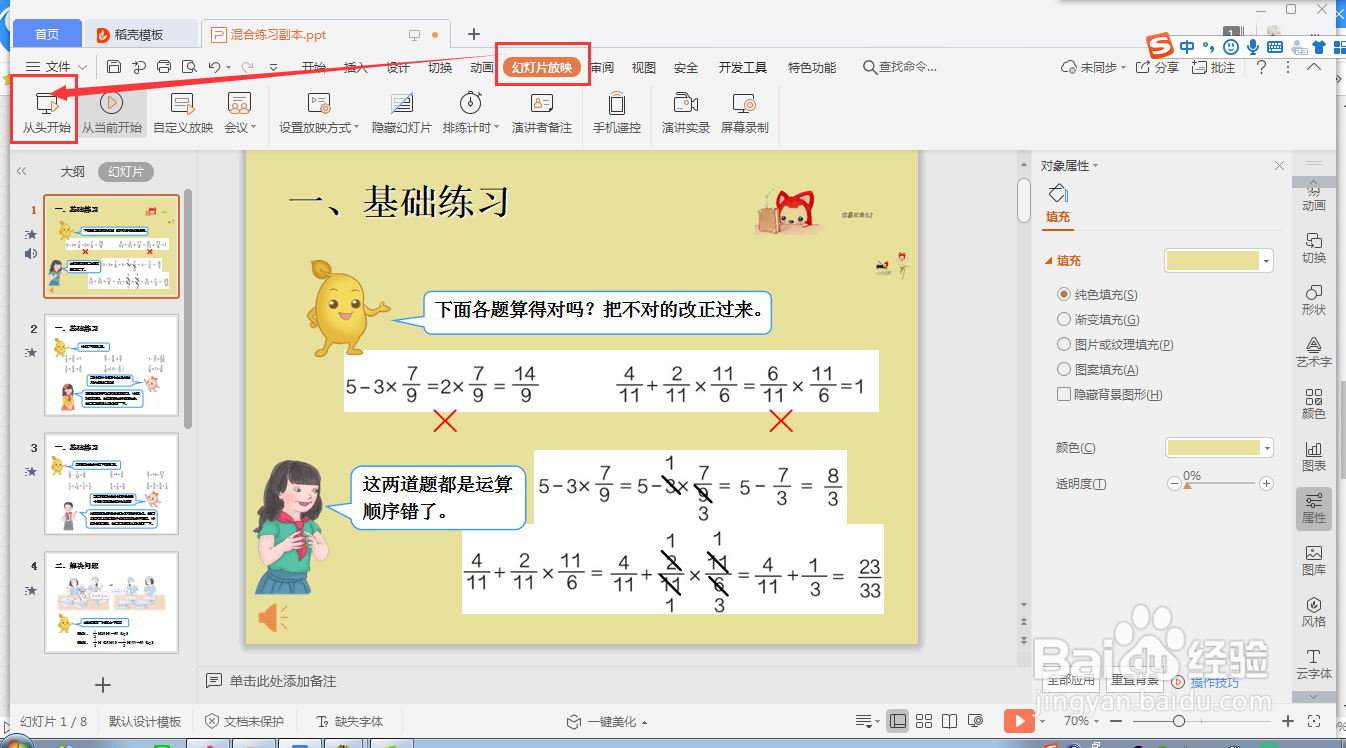Viewport: 1346px width, 748px height.
Task: Switch to the 艺术字 WordArt panel
Action: click(x=1314, y=351)
